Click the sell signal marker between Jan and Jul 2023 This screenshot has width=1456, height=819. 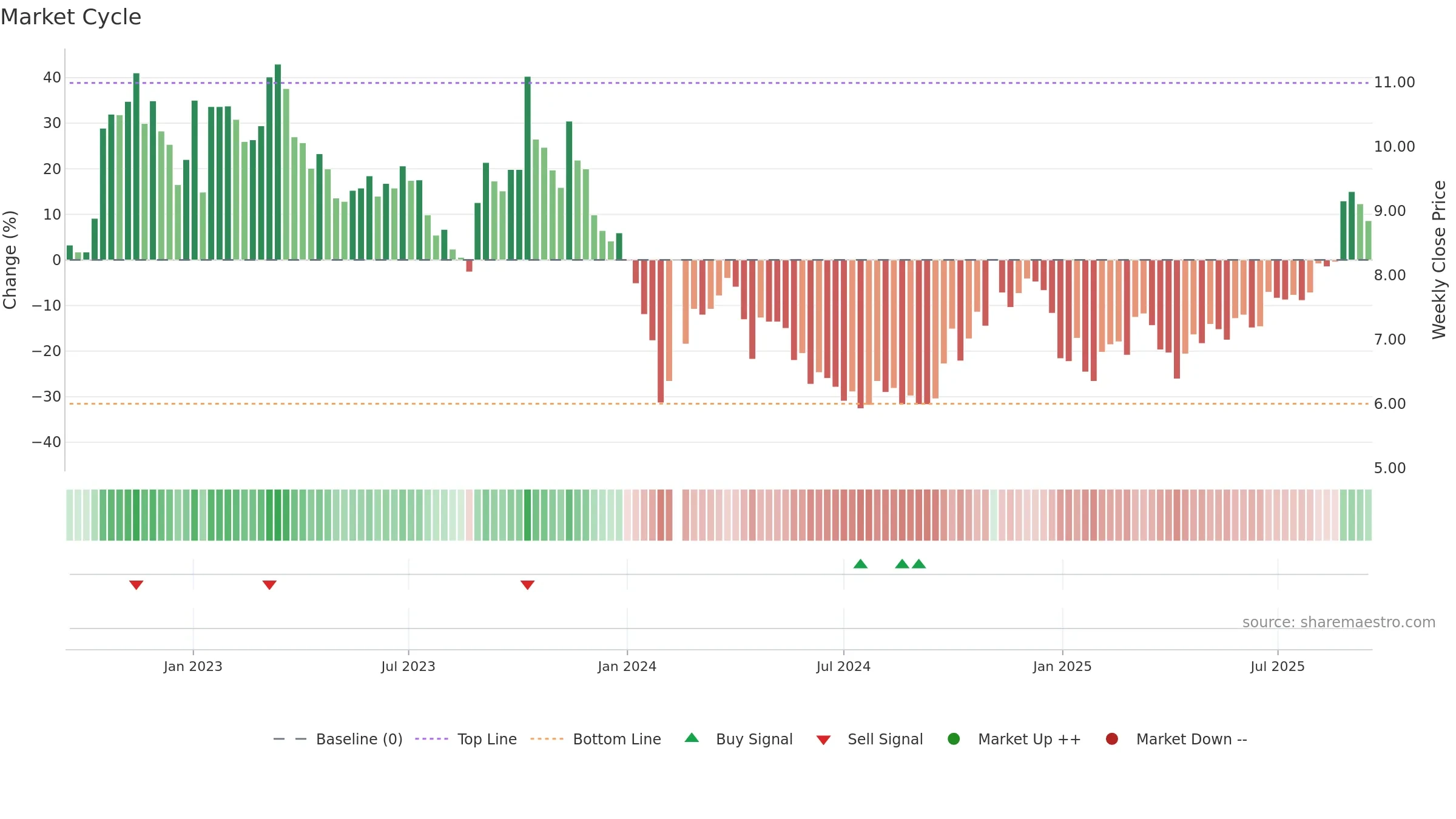(269, 585)
